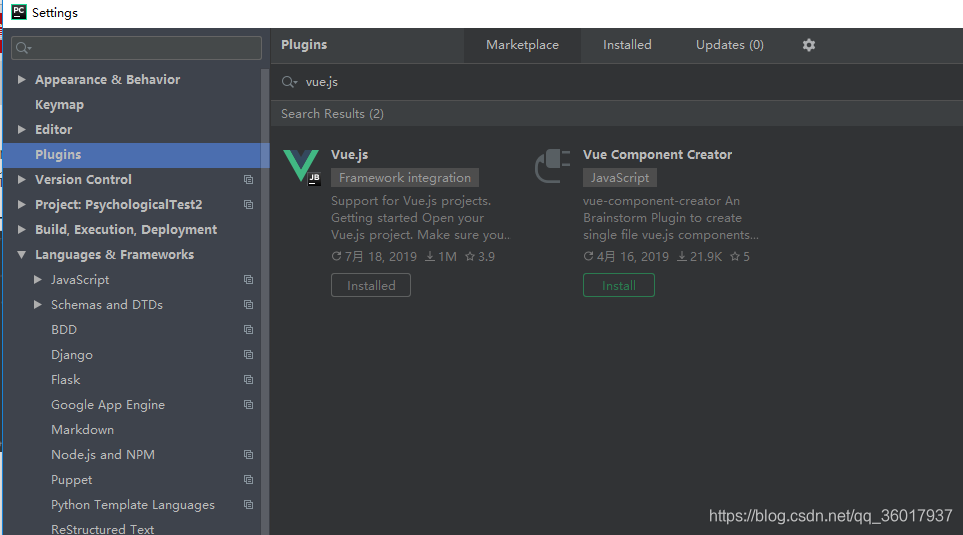Click the plugin search magnifier icon
This screenshot has height=535, width=963.
[x=289, y=82]
